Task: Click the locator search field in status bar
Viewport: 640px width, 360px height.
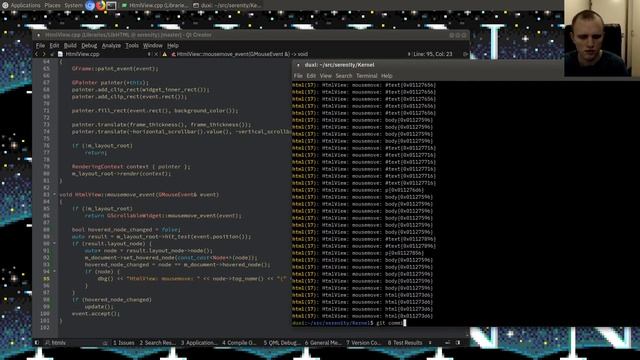Action: pos(76,343)
